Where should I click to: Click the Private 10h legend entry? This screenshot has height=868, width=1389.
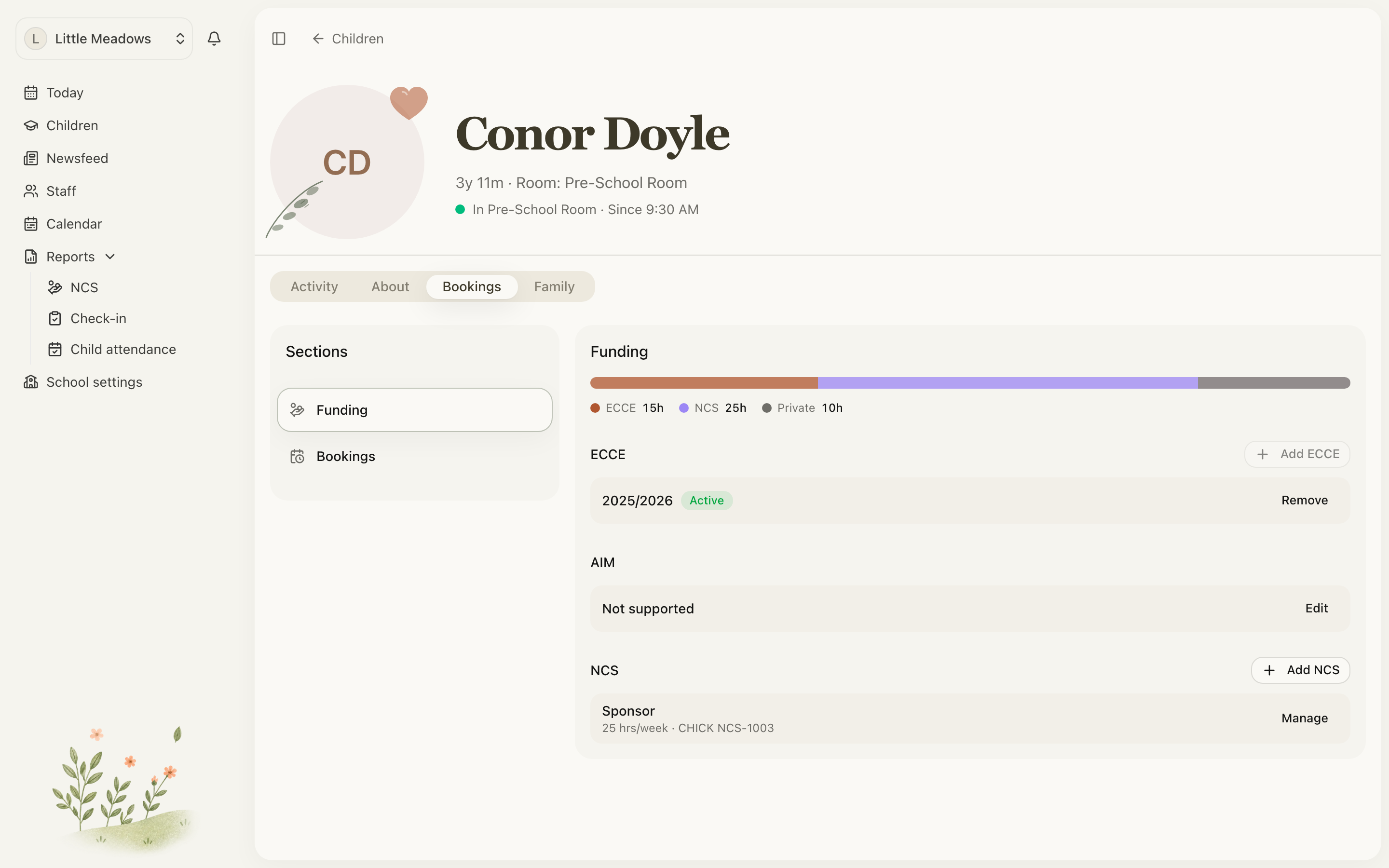(x=802, y=407)
